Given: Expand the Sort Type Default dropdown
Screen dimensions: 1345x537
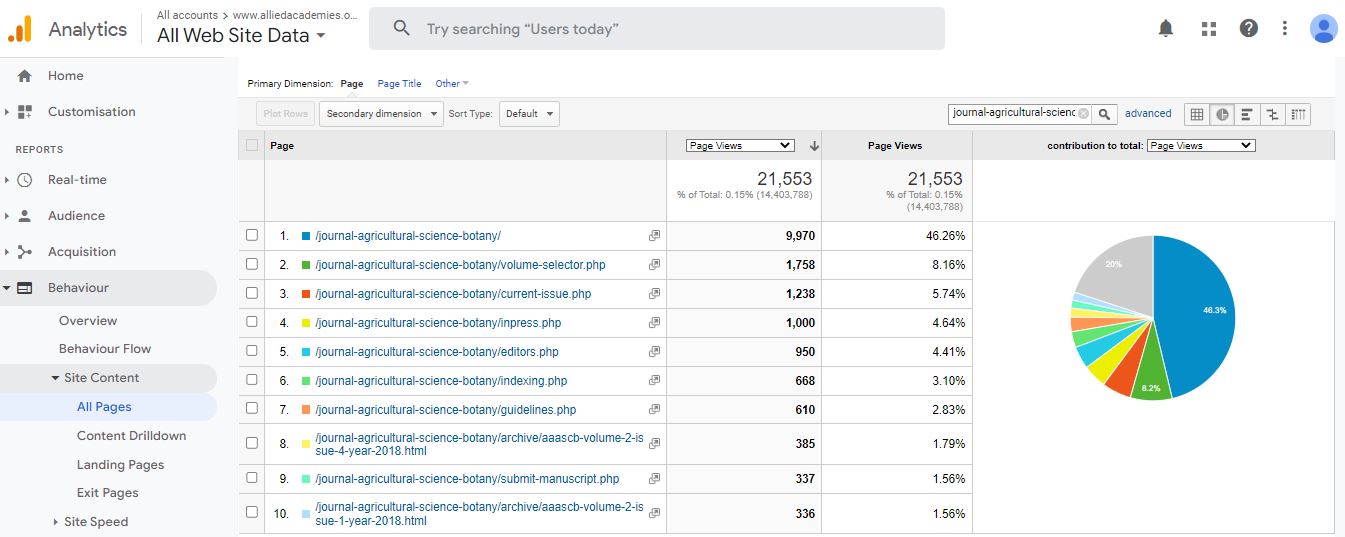Looking at the screenshot, I should tap(529, 114).
